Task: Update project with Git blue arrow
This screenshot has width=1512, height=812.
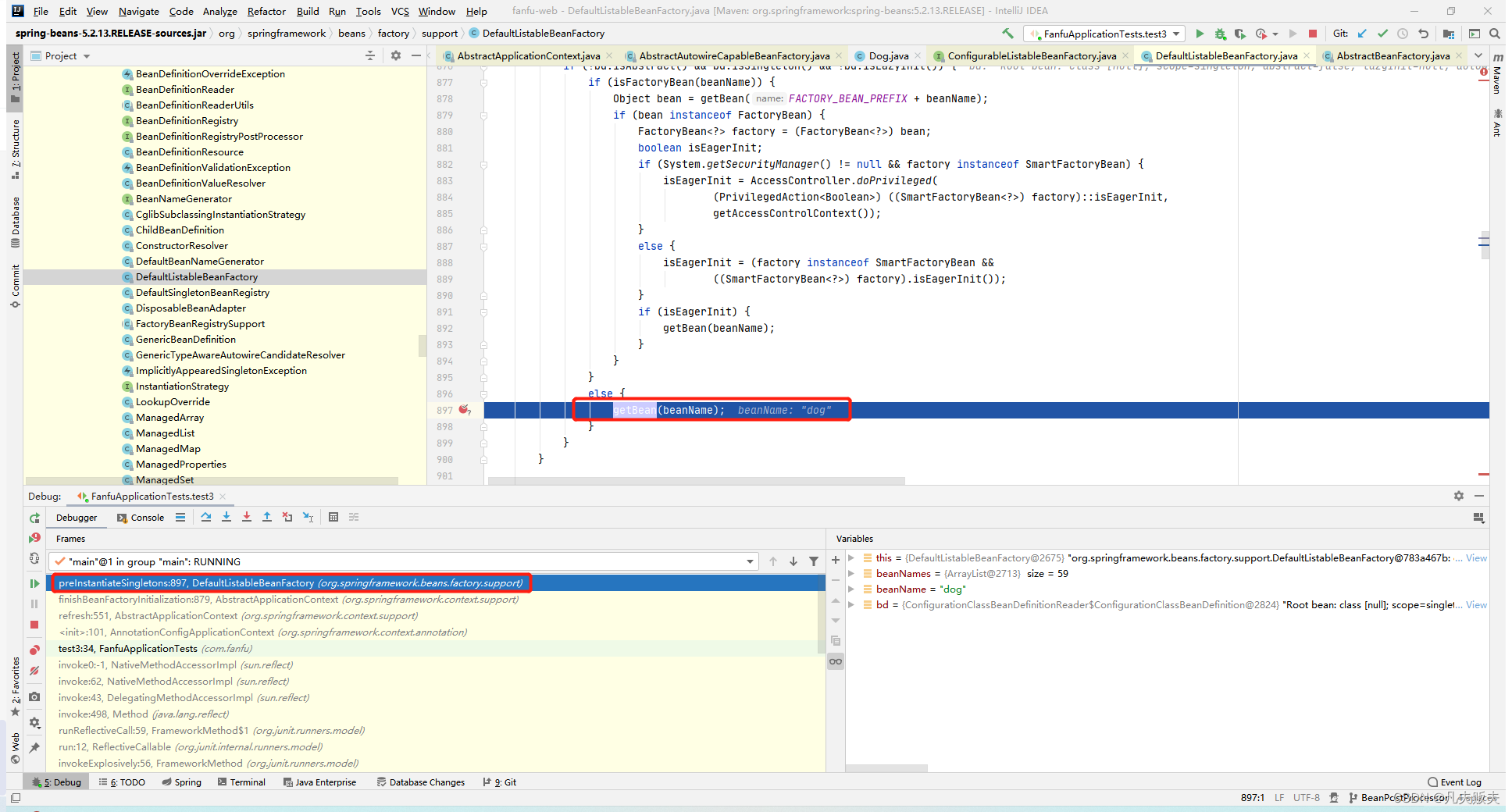Action: pyautogui.click(x=1362, y=34)
